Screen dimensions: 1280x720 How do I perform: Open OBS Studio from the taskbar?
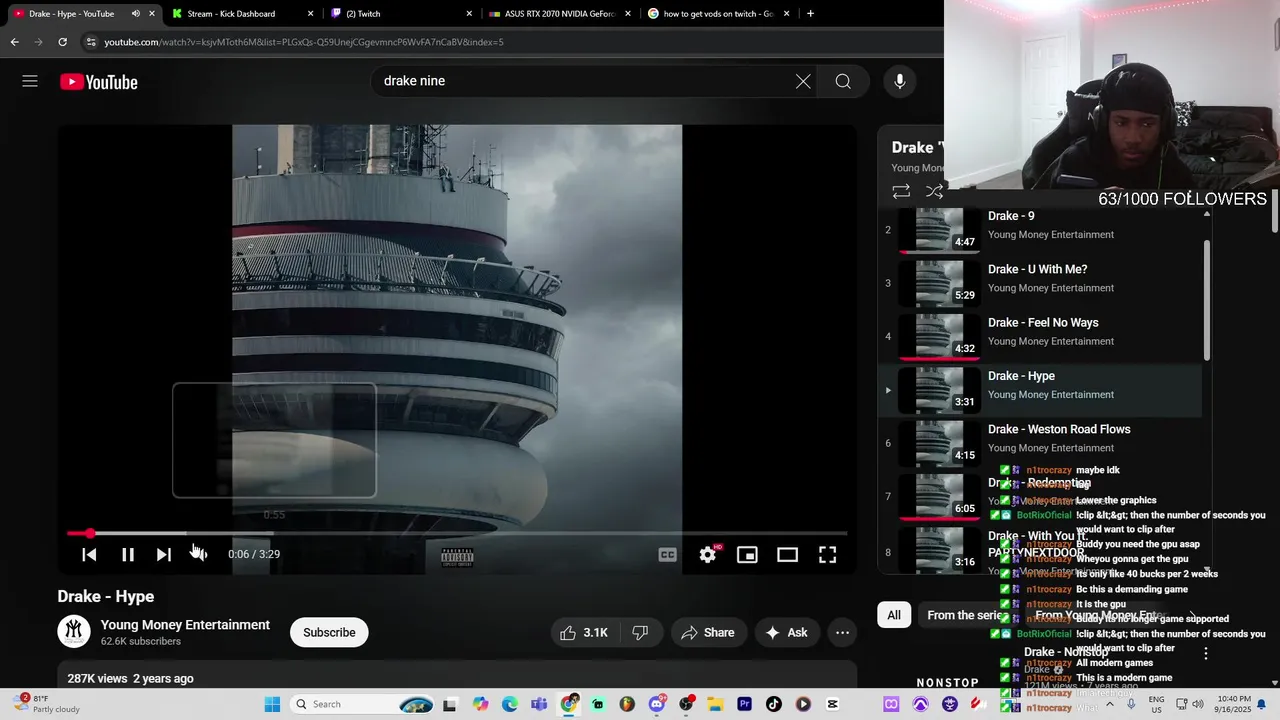[x=686, y=704]
